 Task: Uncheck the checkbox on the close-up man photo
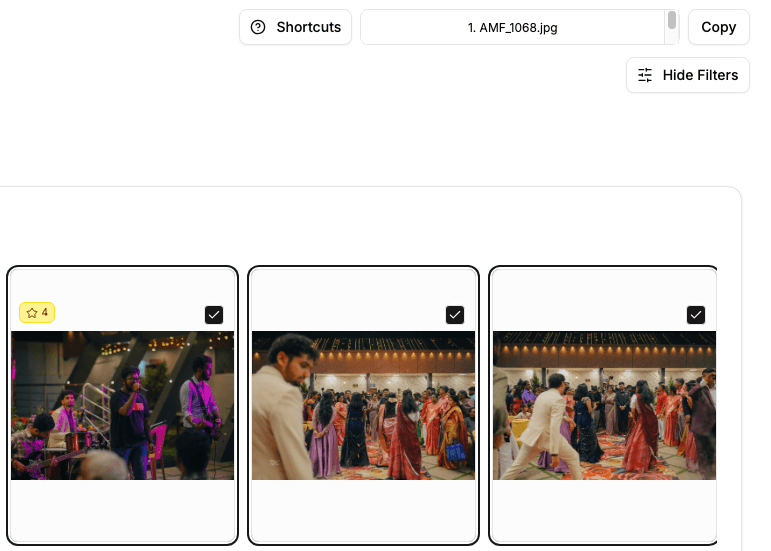tap(455, 315)
